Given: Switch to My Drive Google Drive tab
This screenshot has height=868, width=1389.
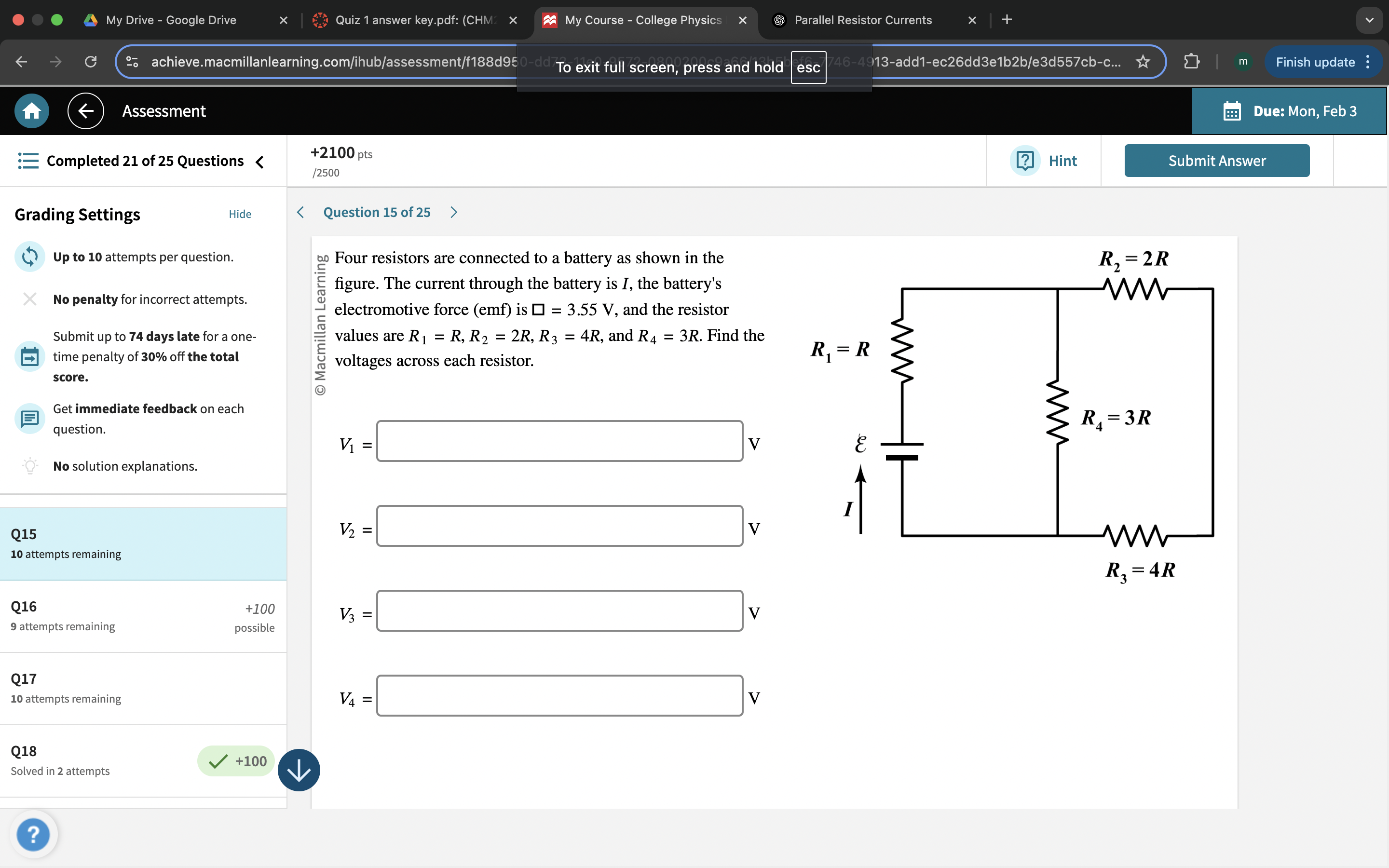Looking at the screenshot, I should (171, 20).
